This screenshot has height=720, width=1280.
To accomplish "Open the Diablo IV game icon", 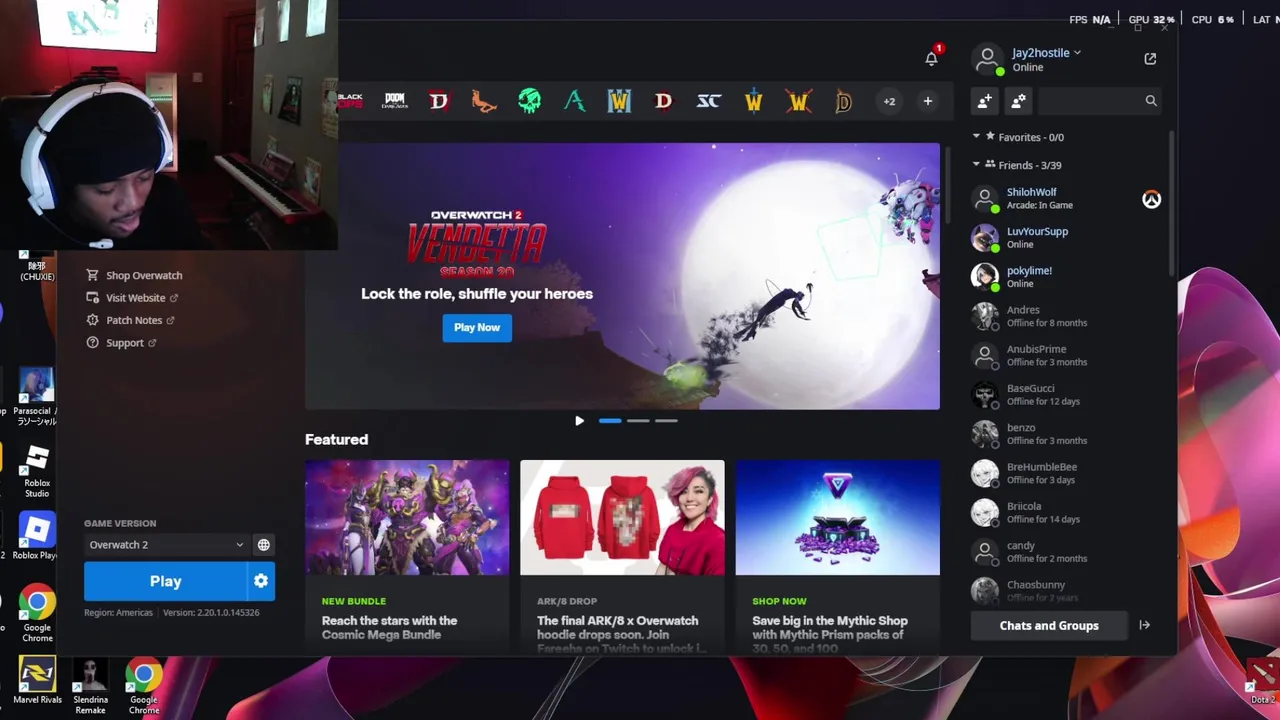I will (439, 101).
